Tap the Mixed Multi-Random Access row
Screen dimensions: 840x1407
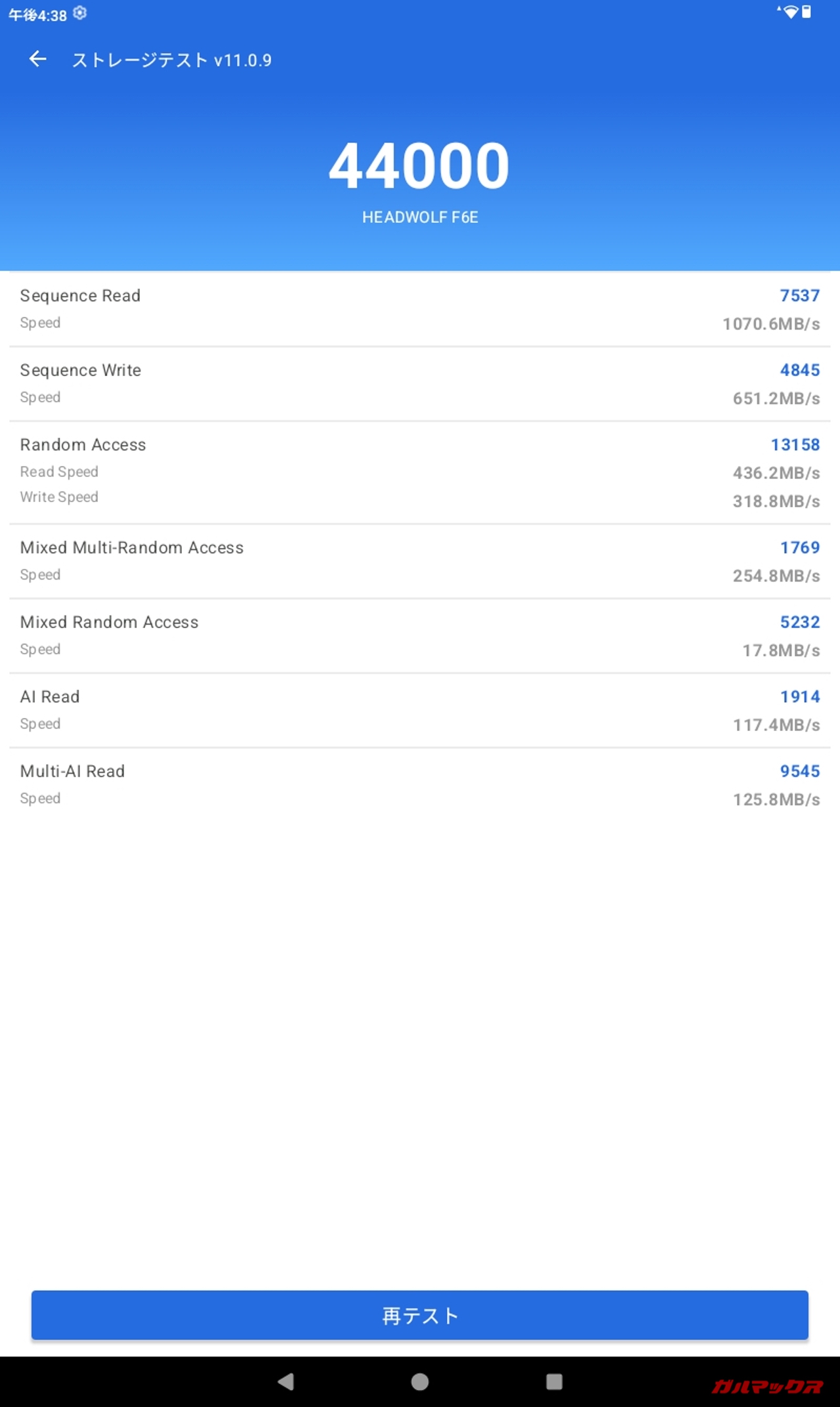(x=420, y=561)
